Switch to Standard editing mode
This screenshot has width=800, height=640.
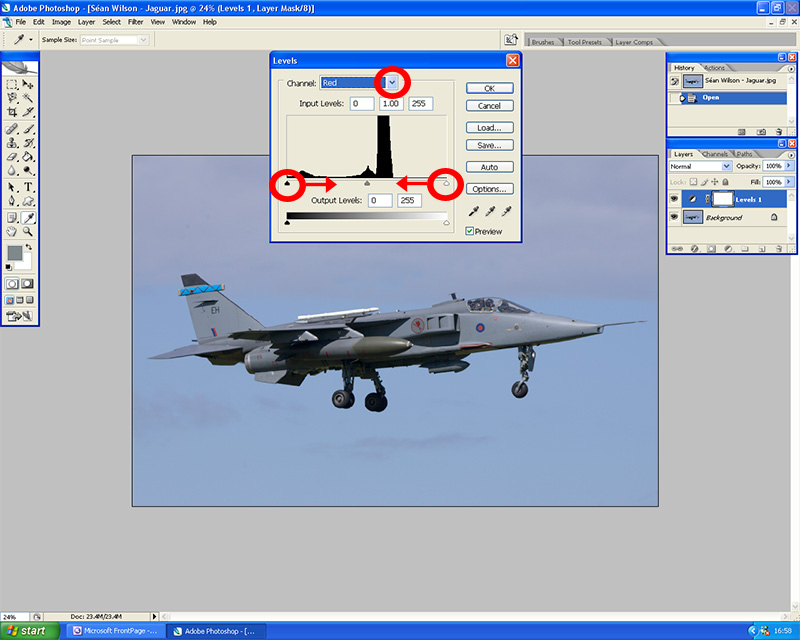[x=12, y=284]
